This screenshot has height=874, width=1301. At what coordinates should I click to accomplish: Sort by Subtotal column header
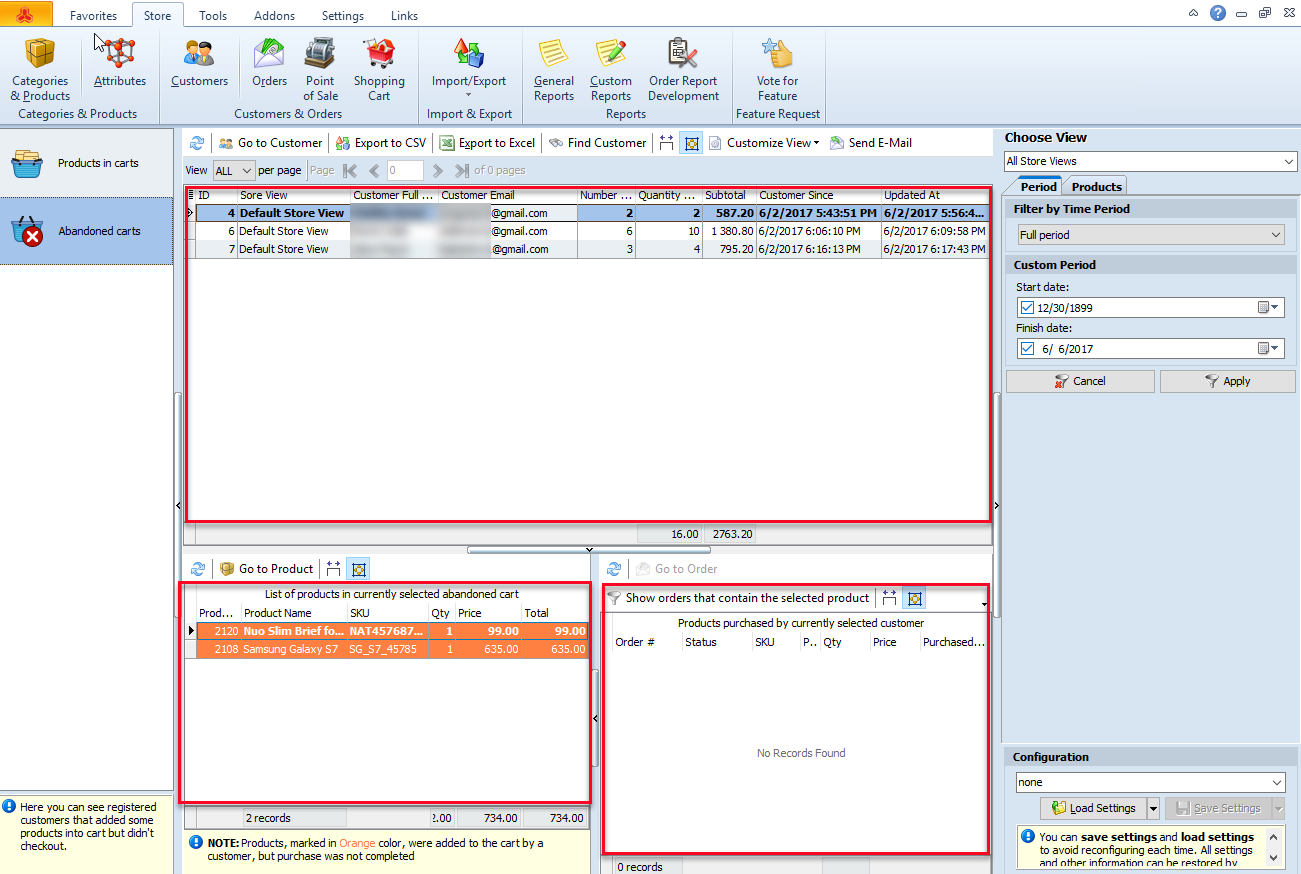pos(728,195)
